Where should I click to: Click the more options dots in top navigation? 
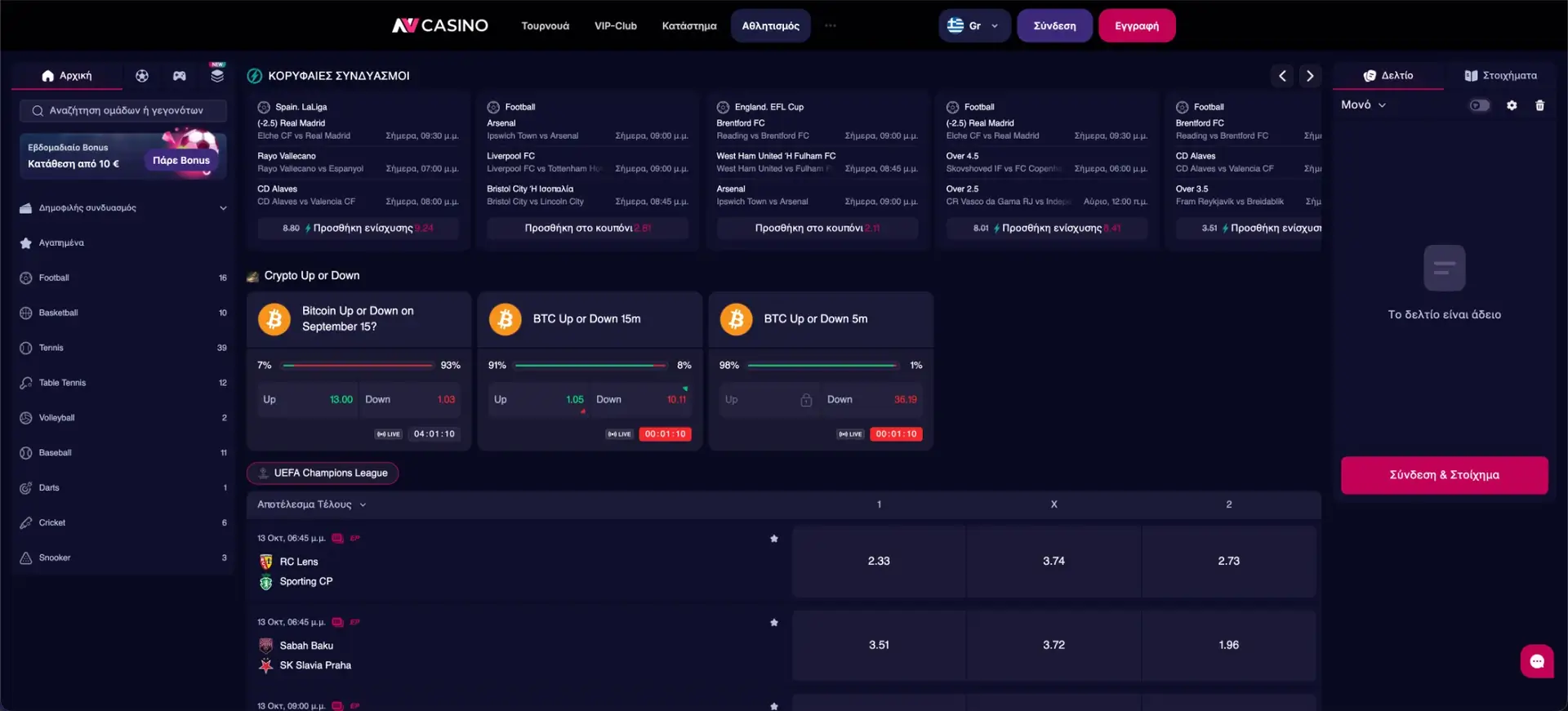(x=831, y=25)
